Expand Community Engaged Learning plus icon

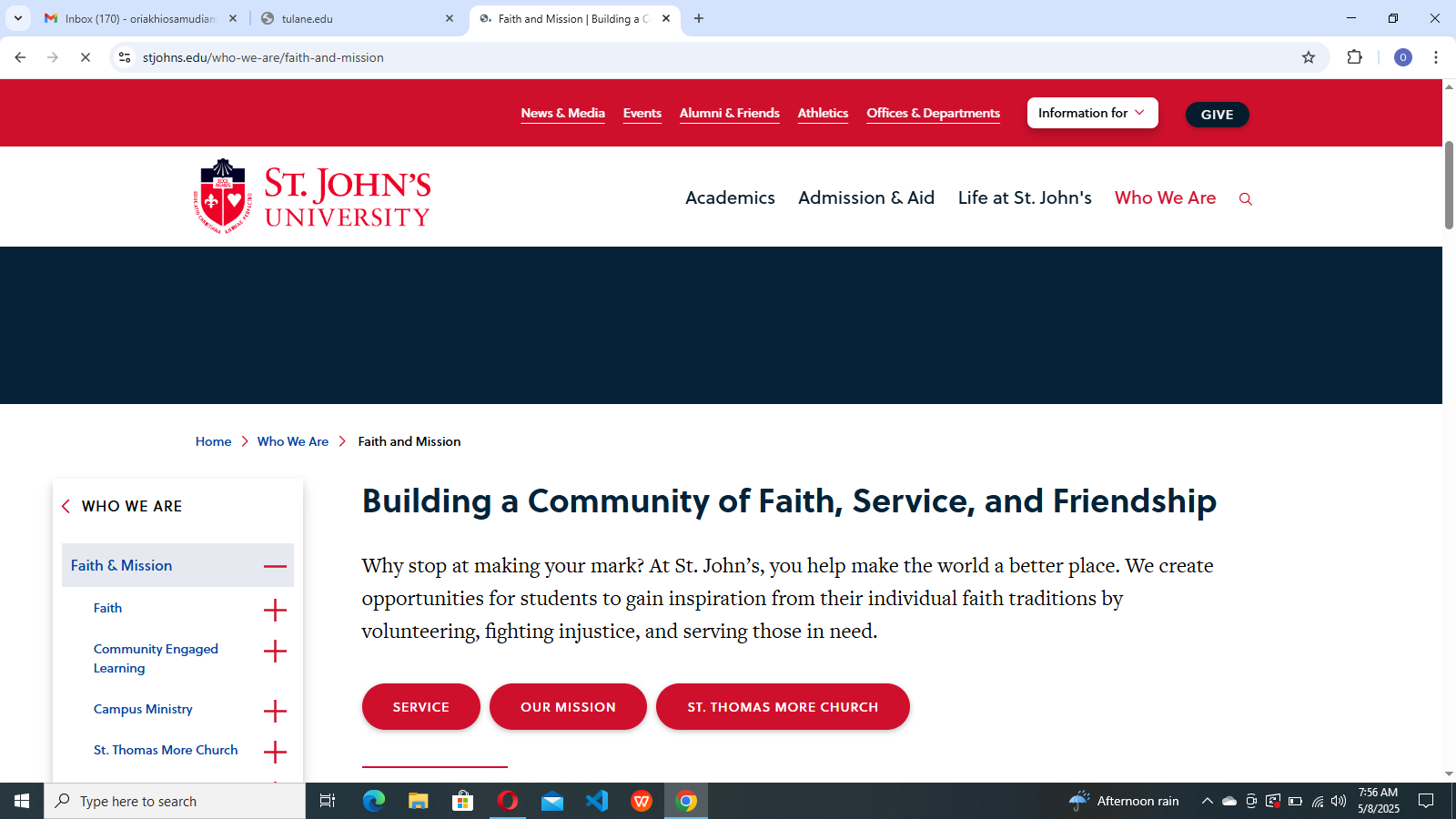pyautogui.click(x=275, y=651)
